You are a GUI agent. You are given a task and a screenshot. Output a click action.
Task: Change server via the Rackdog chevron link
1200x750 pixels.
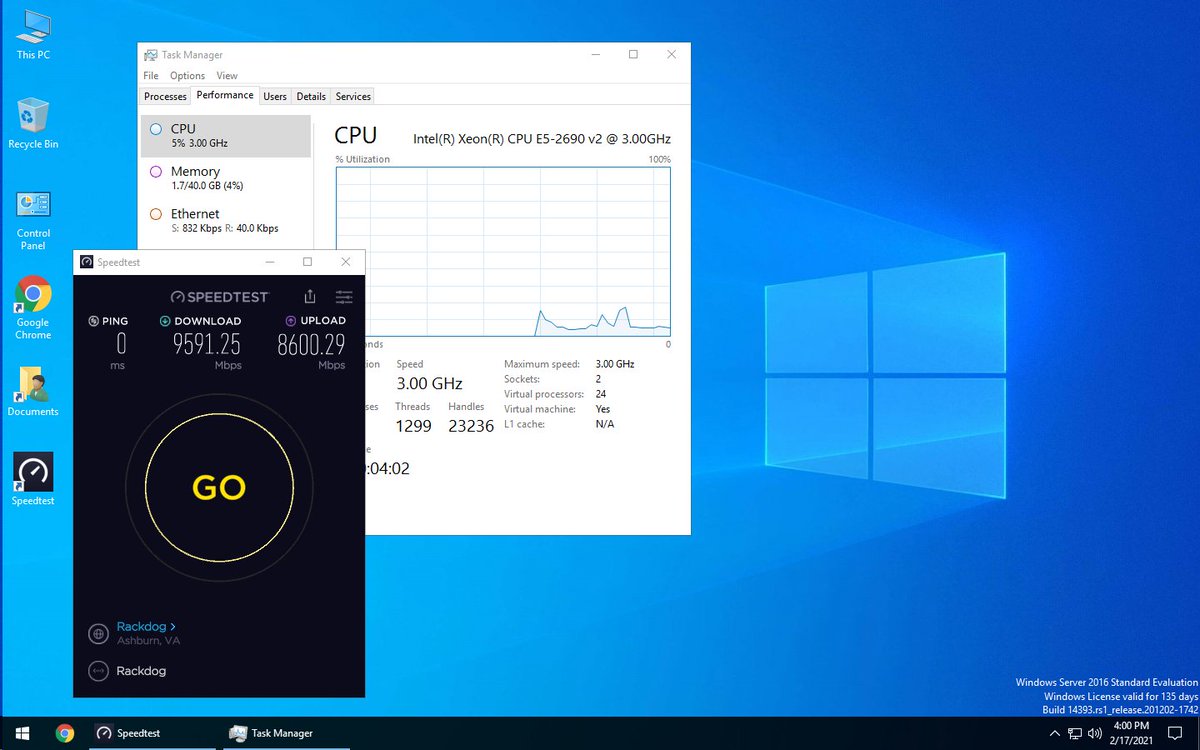point(146,627)
